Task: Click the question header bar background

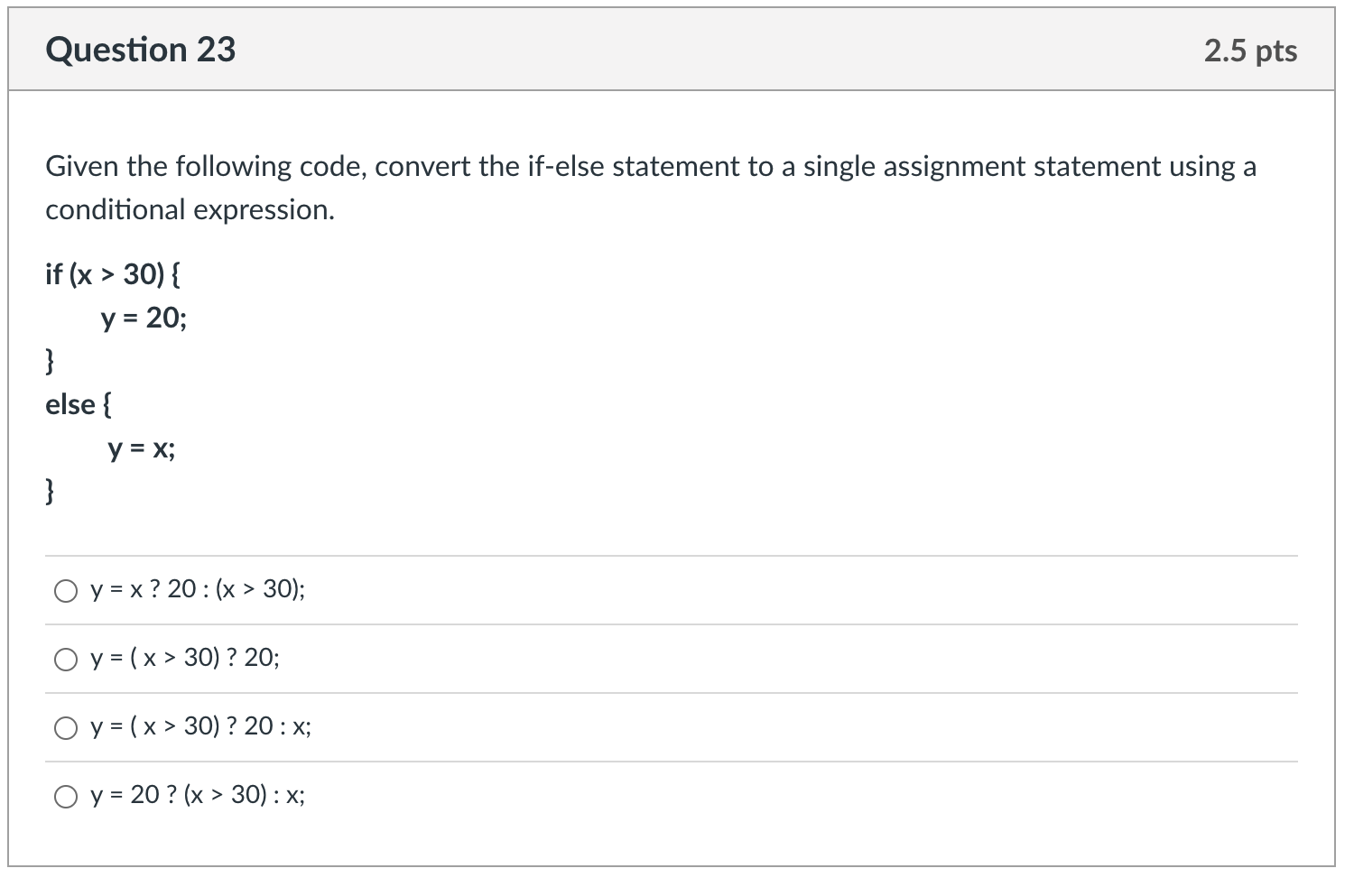Action: tap(677, 50)
